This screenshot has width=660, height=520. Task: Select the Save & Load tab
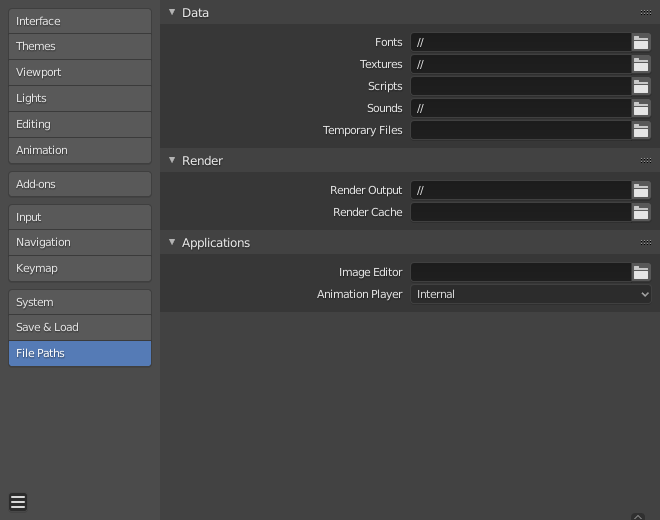[x=80, y=327]
